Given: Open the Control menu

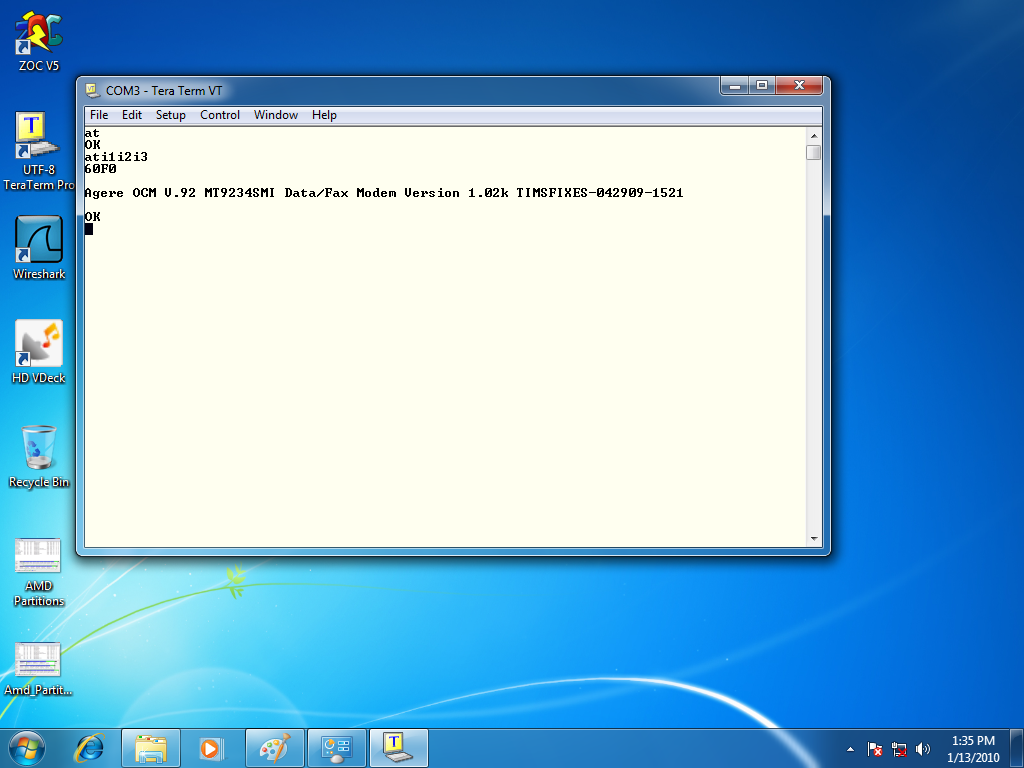Looking at the screenshot, I should point(220,115).
